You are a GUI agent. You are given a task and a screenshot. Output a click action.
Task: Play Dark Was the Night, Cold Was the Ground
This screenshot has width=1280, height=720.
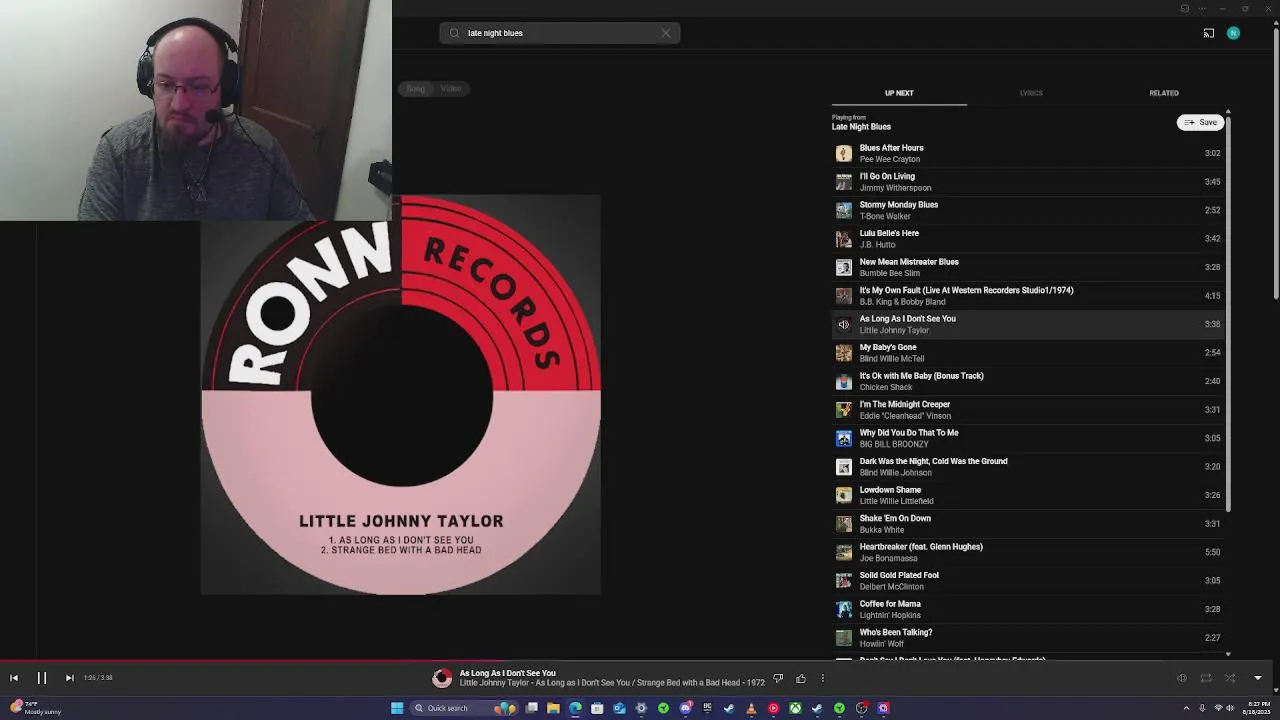[1028, 467]
